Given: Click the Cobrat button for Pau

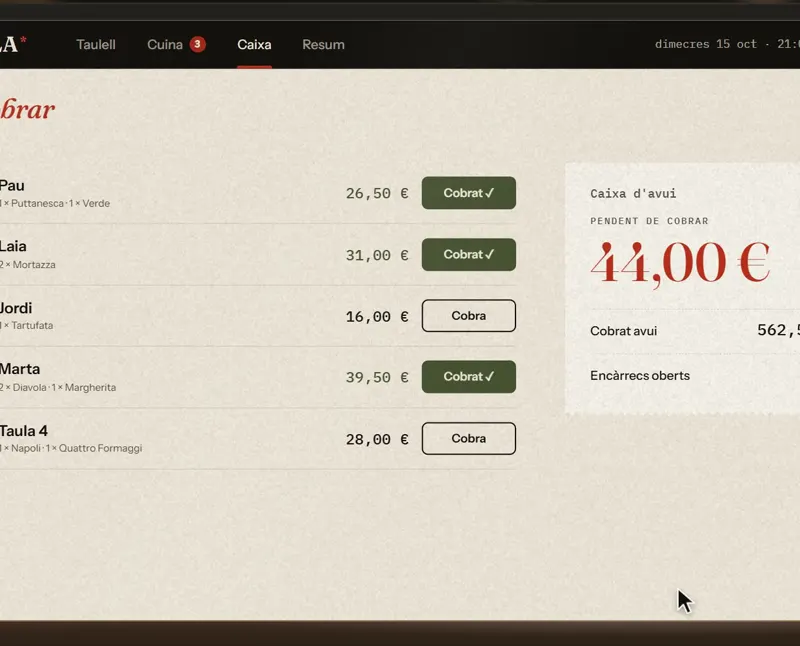Looking at the screenshot, I should pos(468,193).
